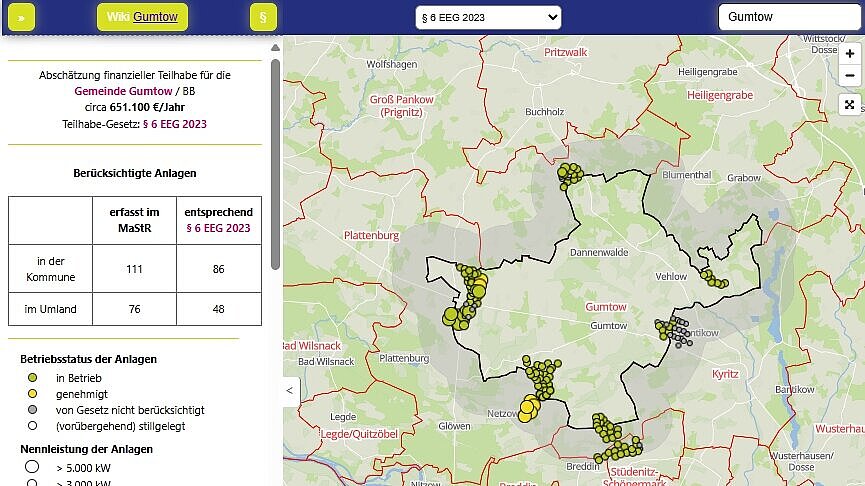Screen dimensions: 865x486
Task: Toggle fullscreen map view
Action: pos(849,105)
